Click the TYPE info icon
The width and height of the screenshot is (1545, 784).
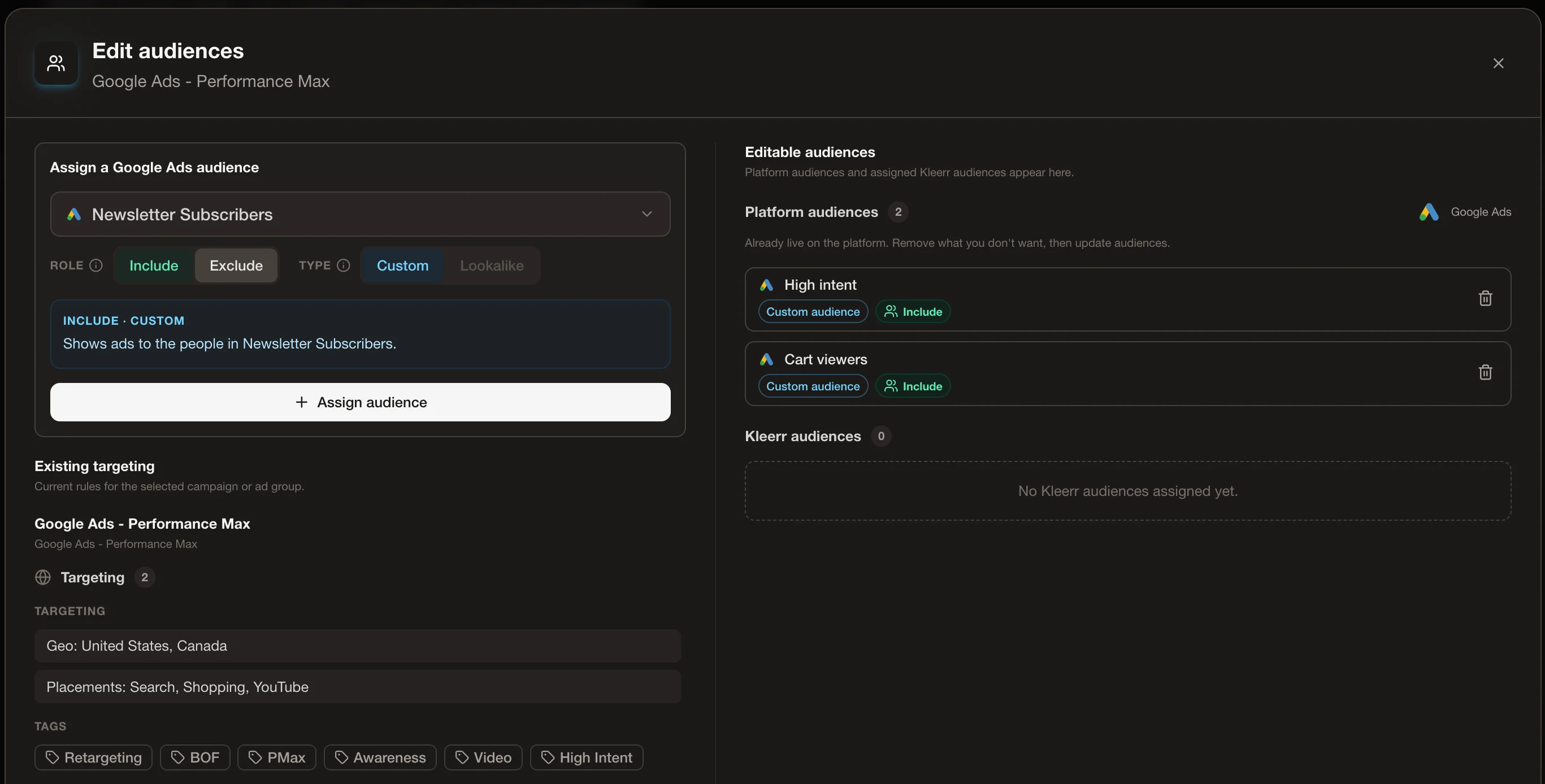(343, 265)
